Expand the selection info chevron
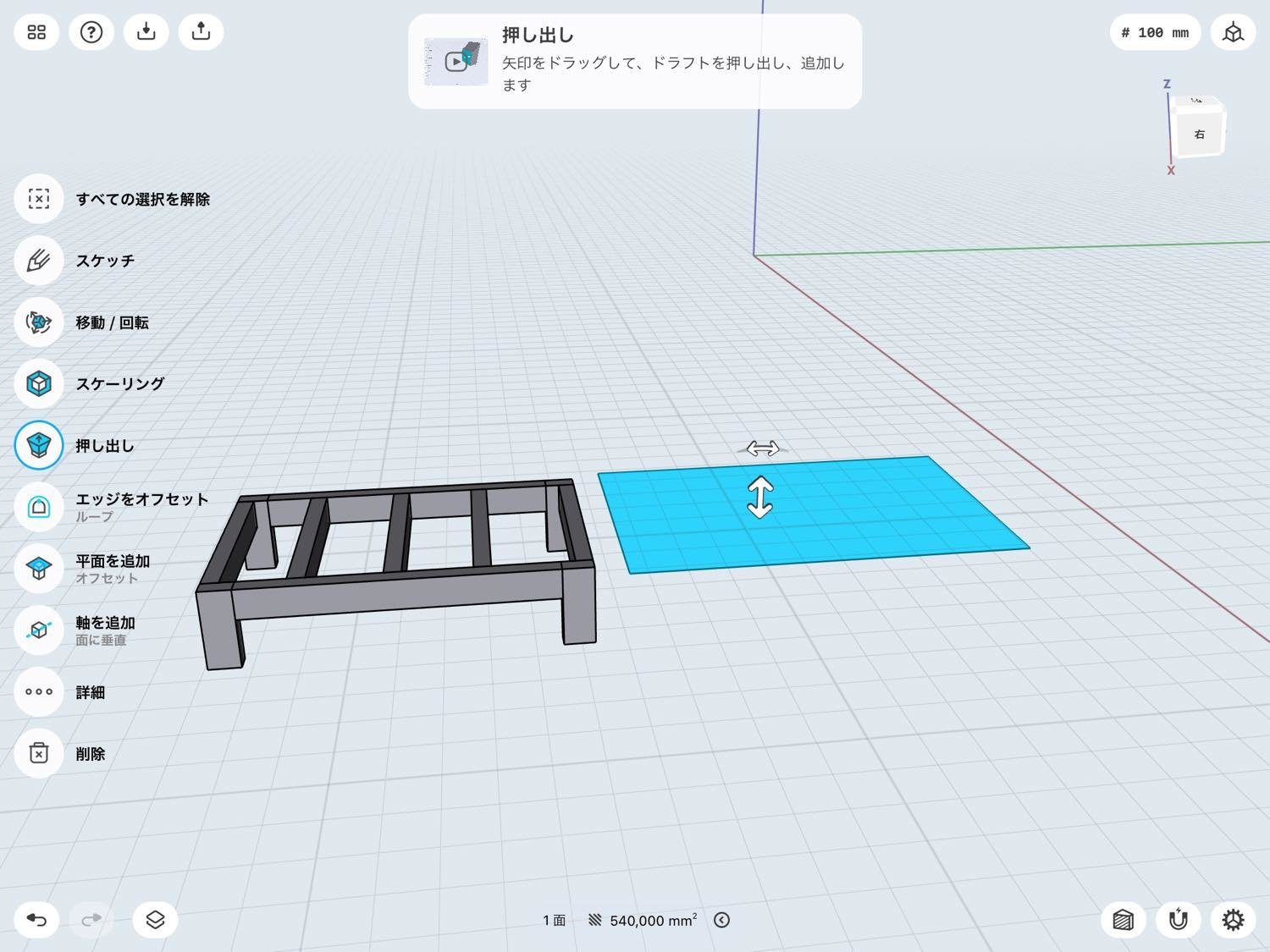 721,920
